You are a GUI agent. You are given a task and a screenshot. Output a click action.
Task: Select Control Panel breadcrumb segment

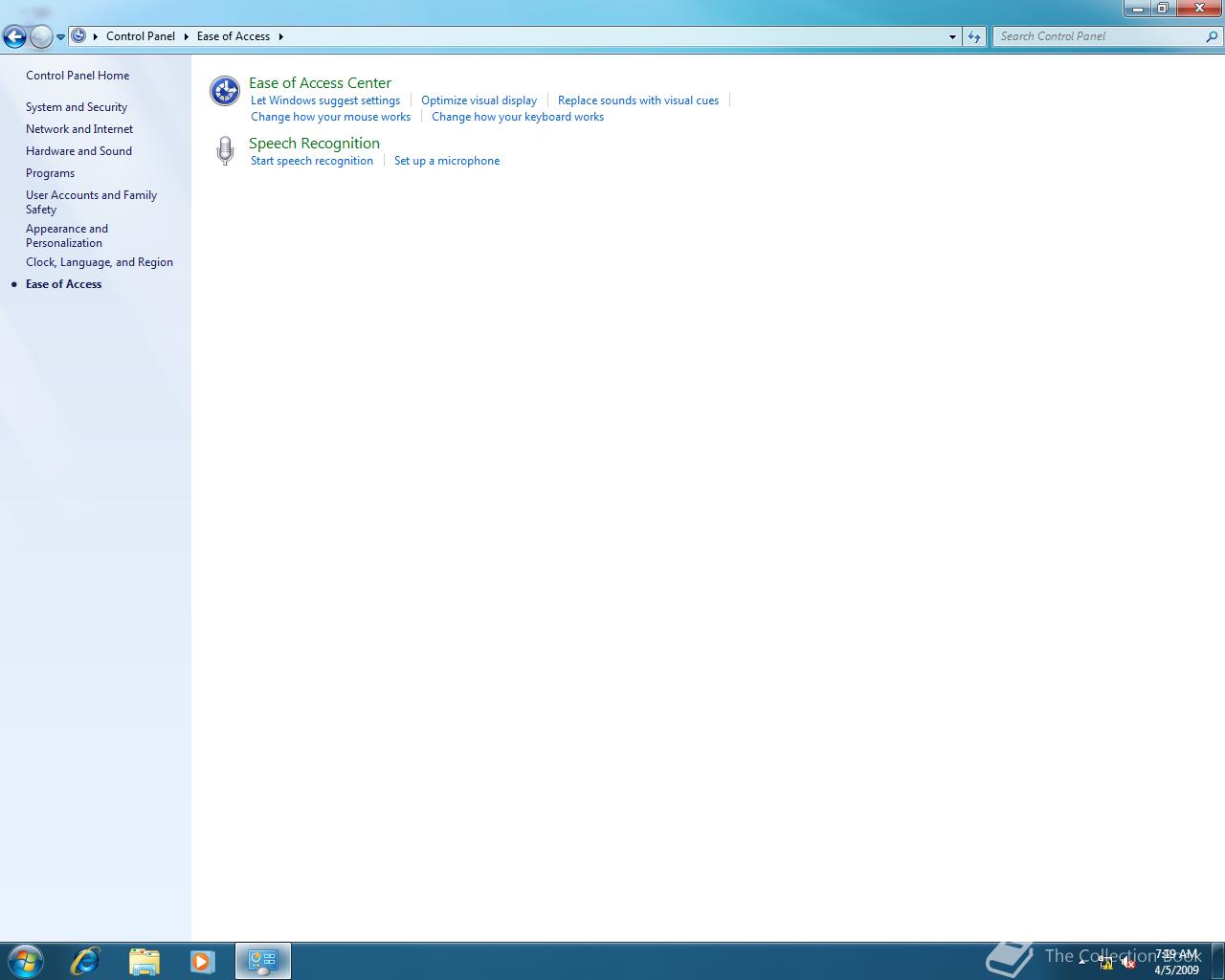[141, 36]
